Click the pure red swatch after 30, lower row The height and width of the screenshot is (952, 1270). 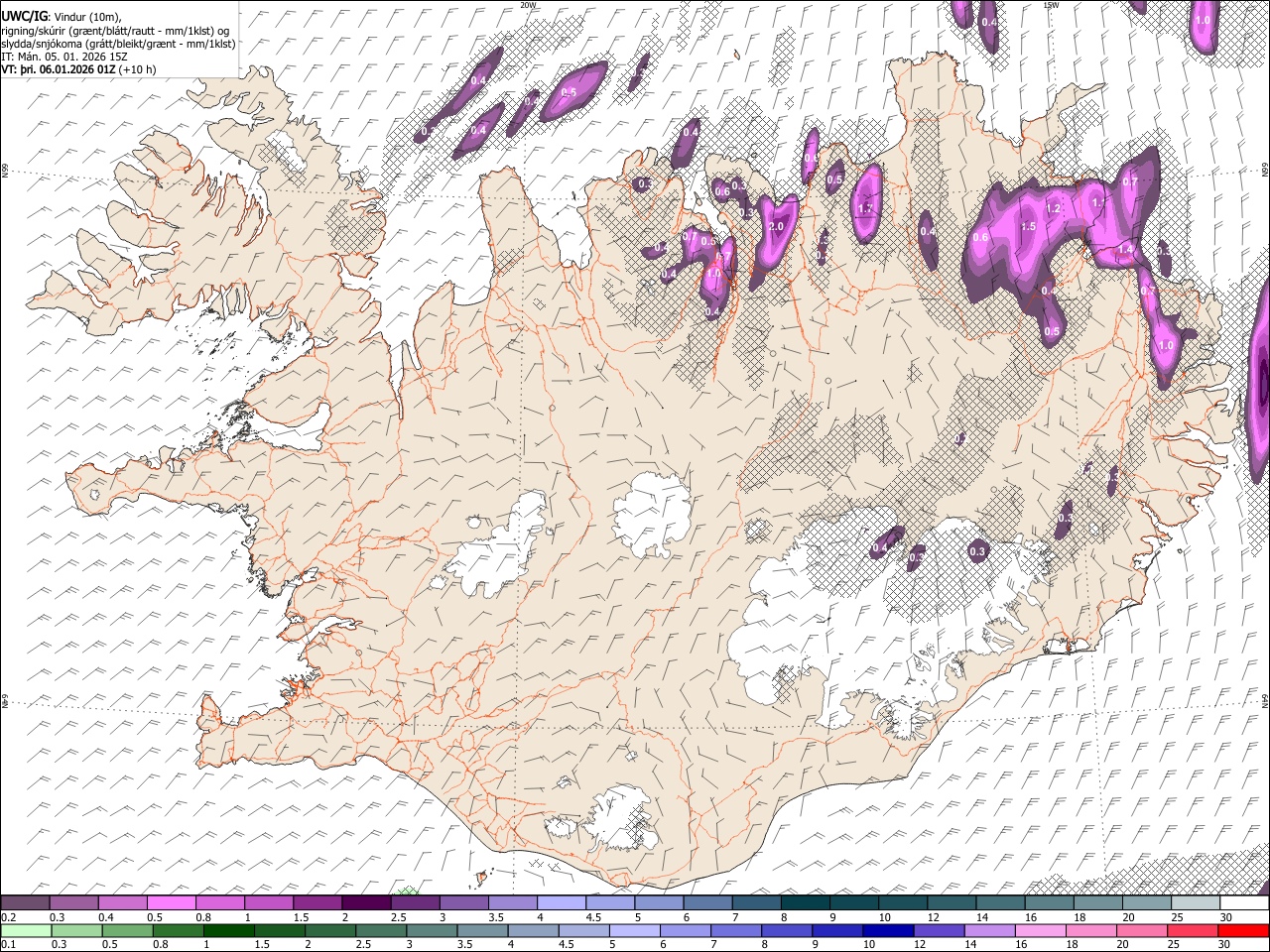point(1243,930)
